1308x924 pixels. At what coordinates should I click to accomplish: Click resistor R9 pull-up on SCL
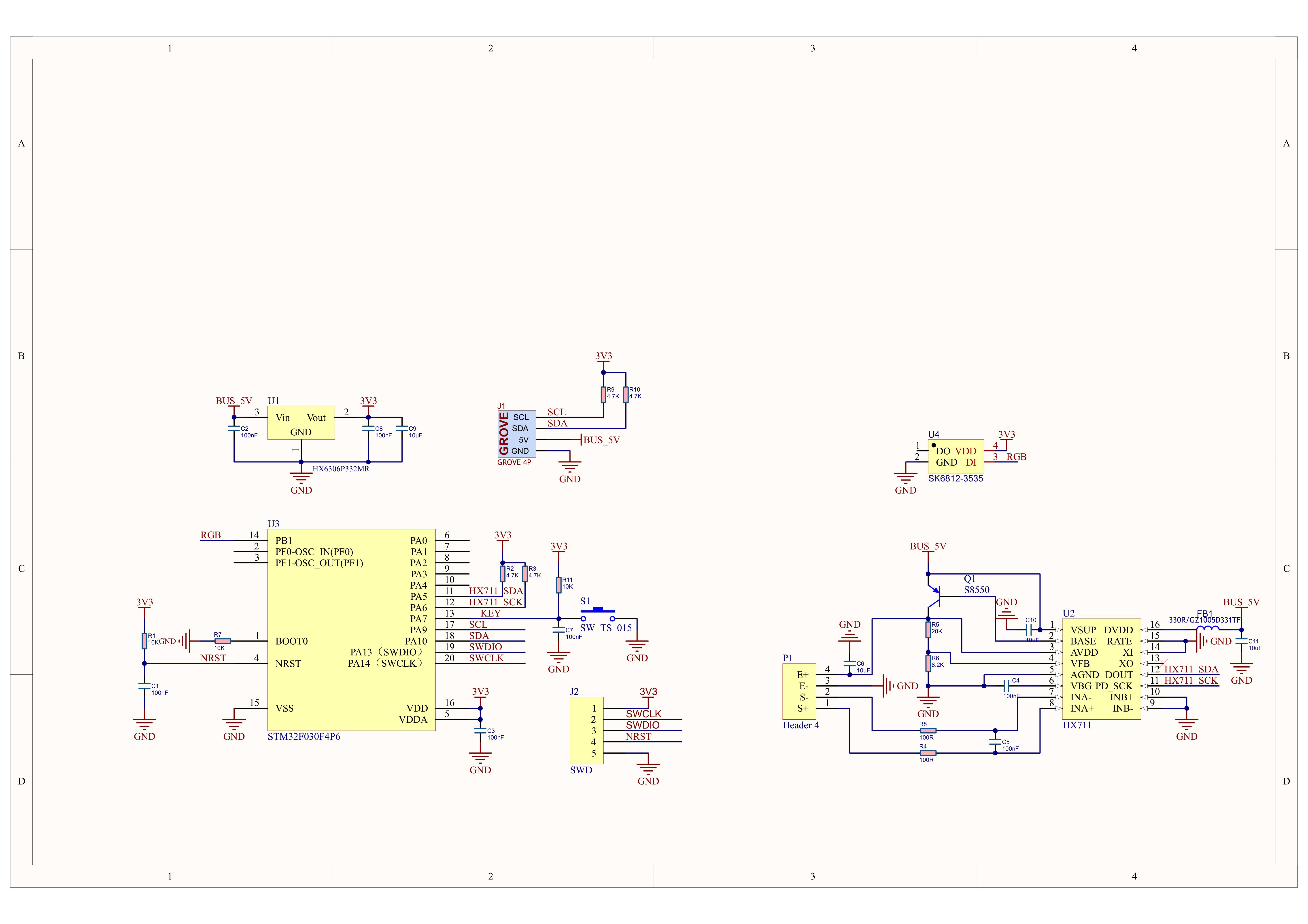[x=603, y=394]
